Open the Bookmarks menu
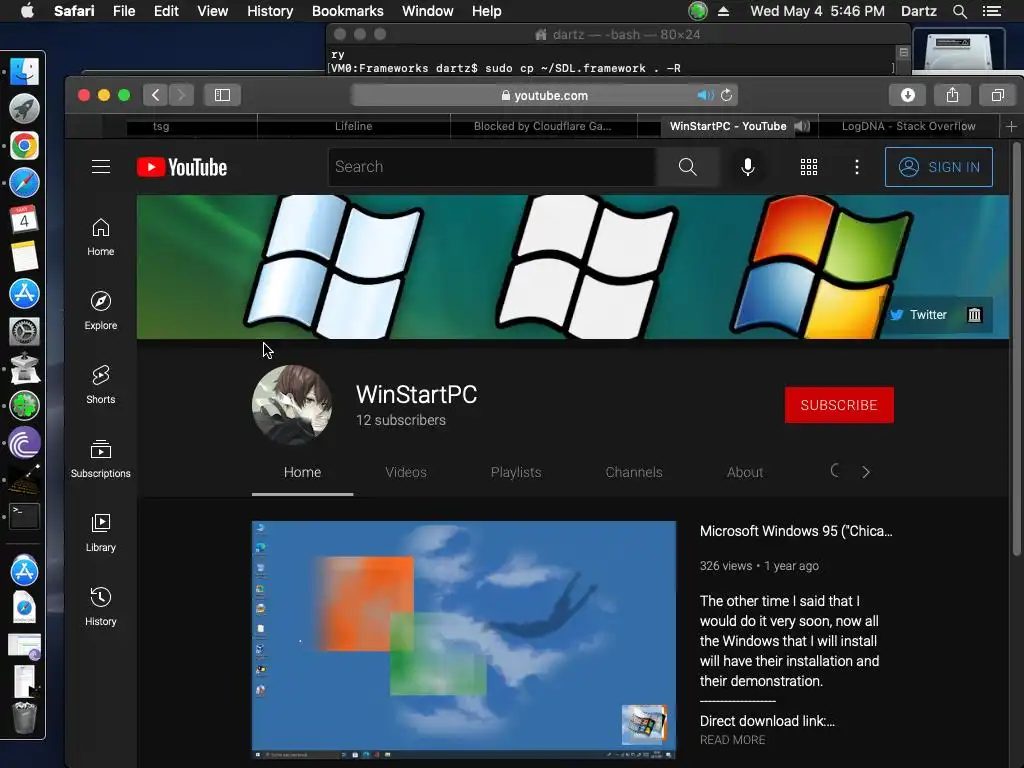1024x768 pixels. pyautogui.click(x=347, y=11)
